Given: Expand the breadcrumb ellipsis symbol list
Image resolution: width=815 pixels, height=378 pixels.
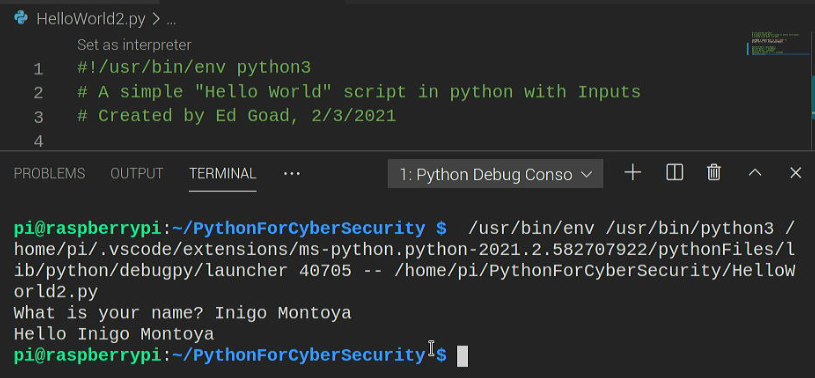Looking at the screenshot, I should click(x=171, y=20).
